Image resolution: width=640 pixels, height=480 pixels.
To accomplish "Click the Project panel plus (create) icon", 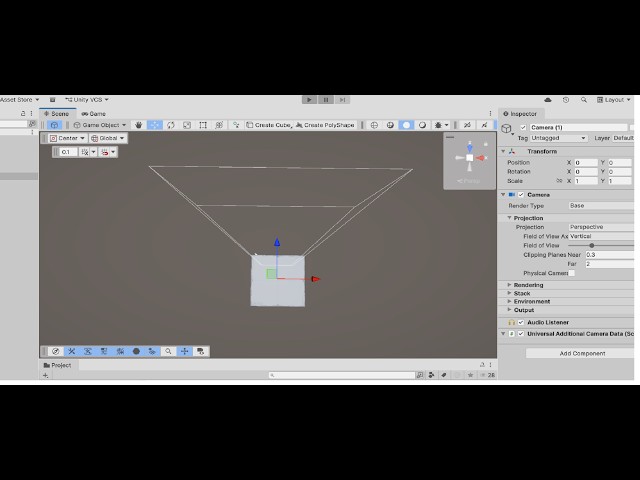I will tap(45, 375).
